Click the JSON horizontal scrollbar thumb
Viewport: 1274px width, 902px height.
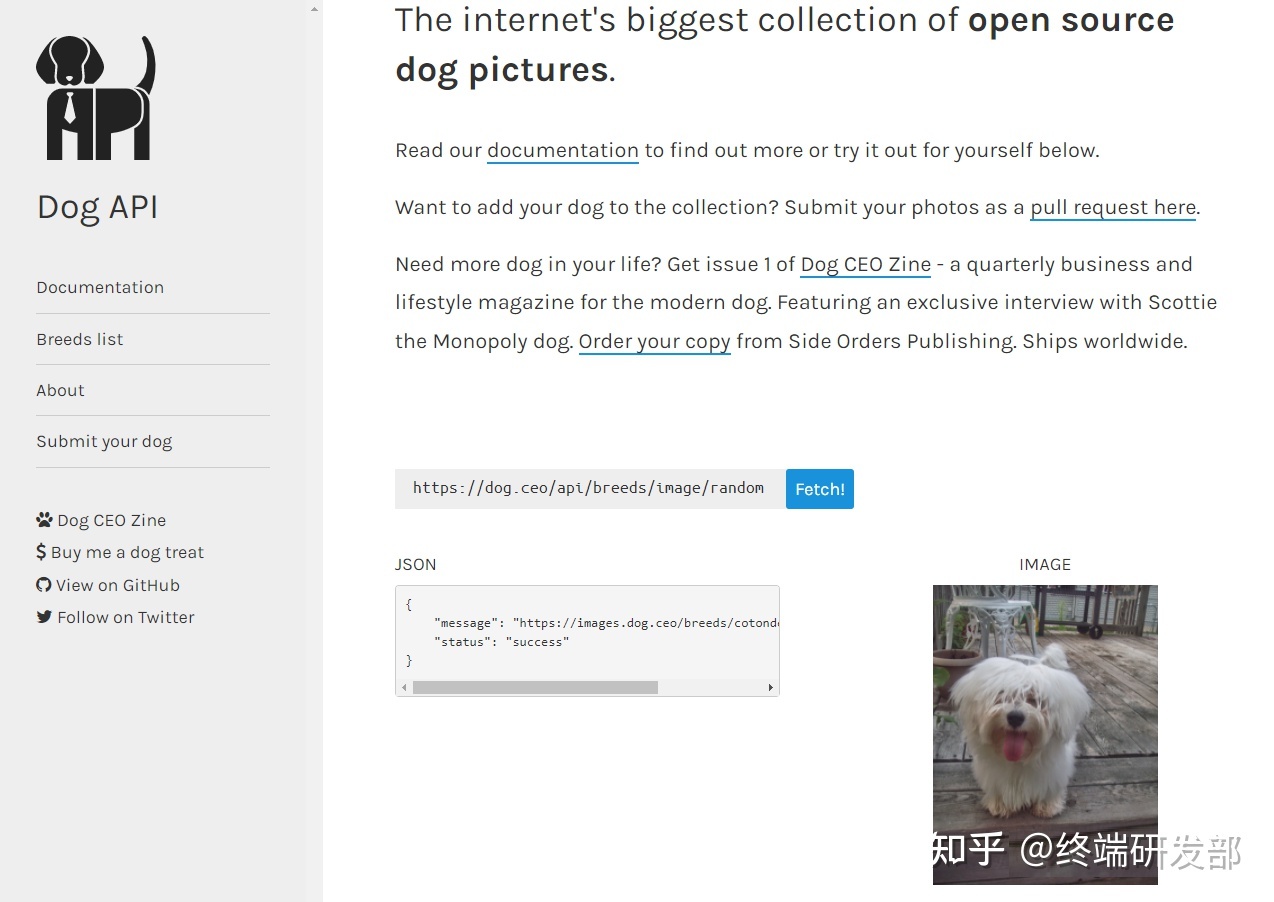tap(535, 687)
